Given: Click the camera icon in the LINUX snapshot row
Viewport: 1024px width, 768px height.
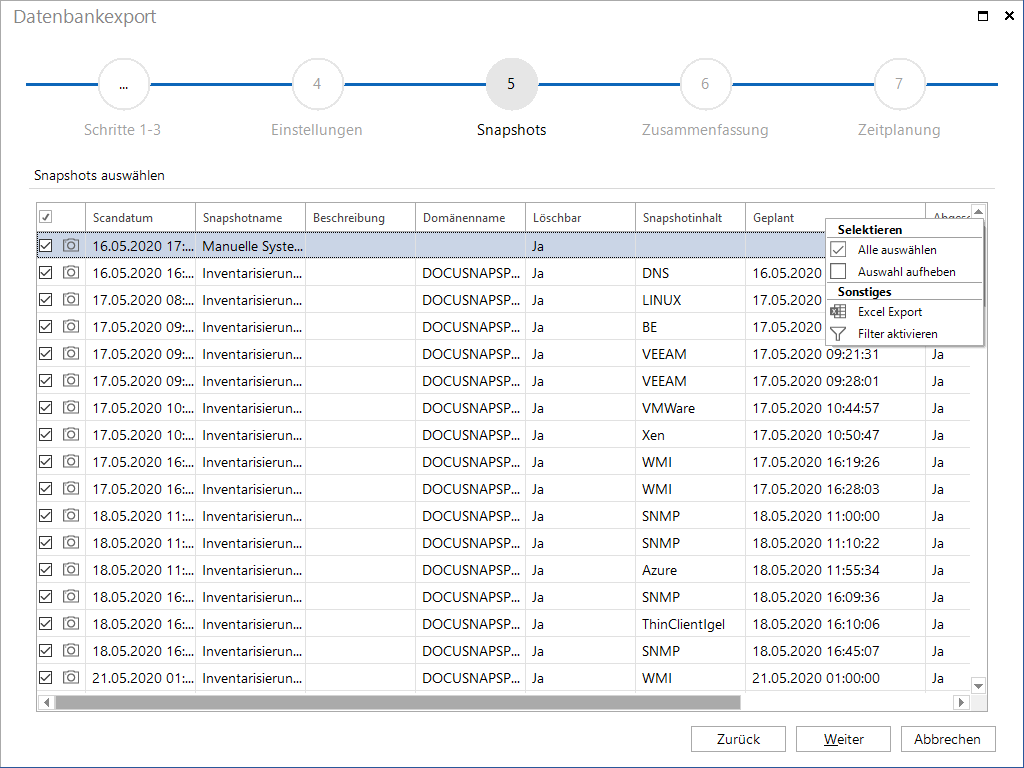Looking at the screenshot, I should click(71, 300).
